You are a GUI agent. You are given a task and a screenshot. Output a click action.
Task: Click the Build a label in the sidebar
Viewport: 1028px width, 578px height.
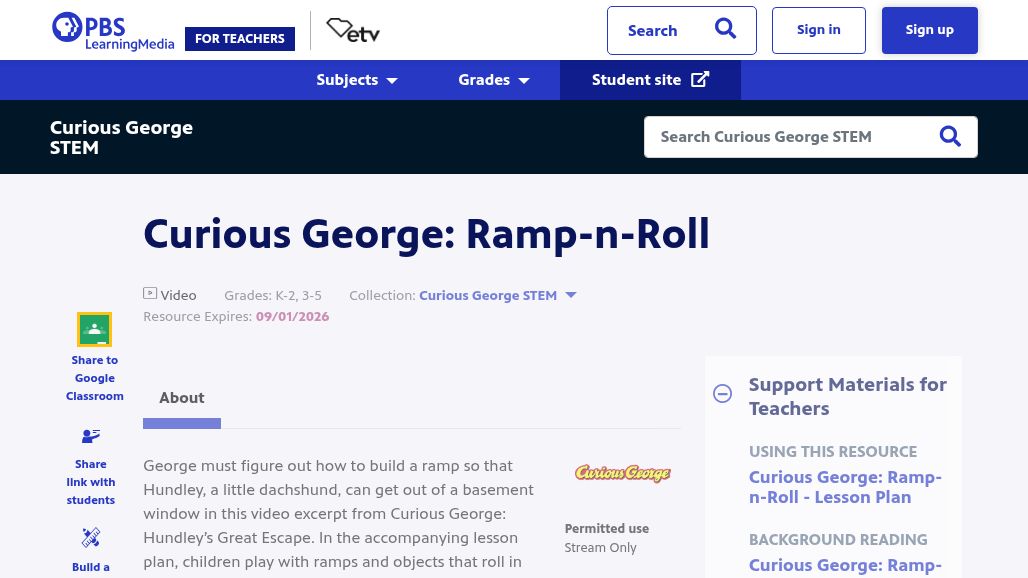tap(90, 567)
